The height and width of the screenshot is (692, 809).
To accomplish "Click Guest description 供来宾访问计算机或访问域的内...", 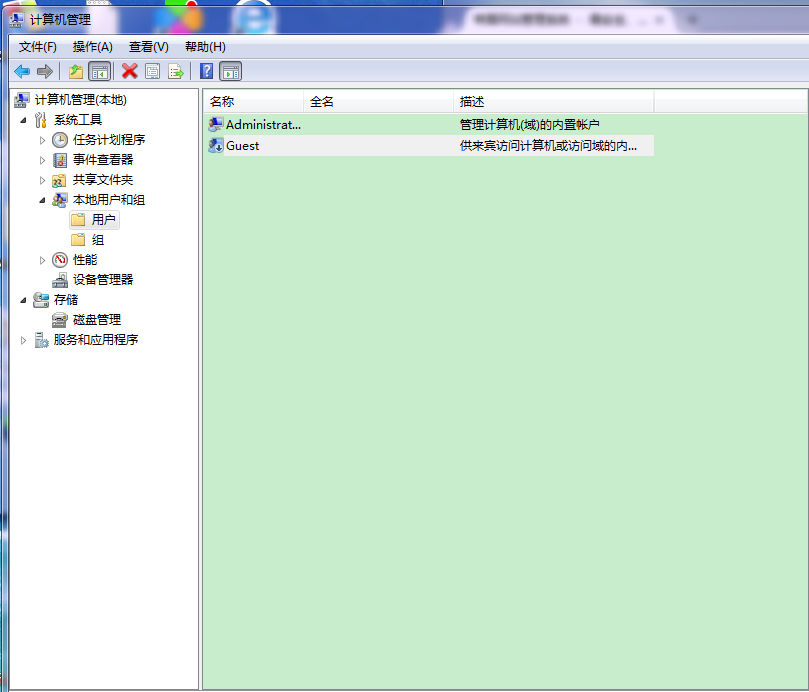I will pyautogui.click(x=548, y=146).
